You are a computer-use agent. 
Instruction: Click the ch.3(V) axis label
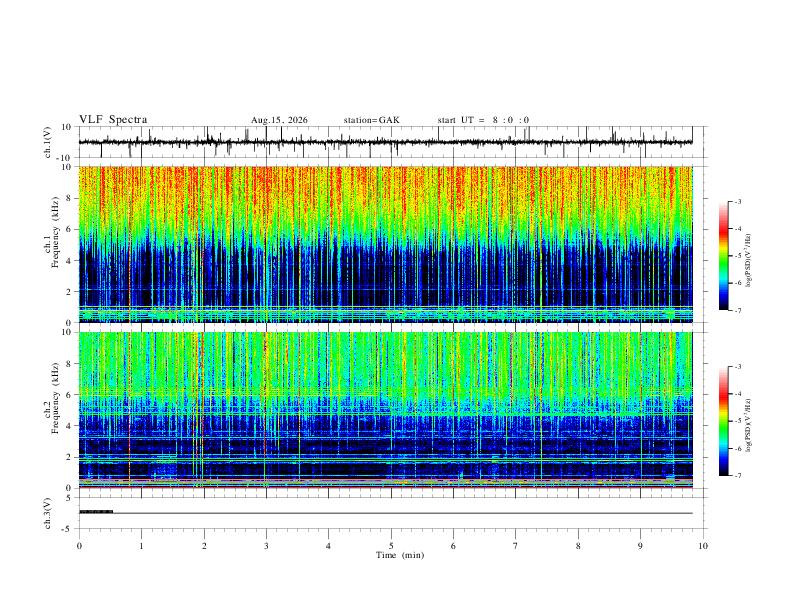coord(48,513)
